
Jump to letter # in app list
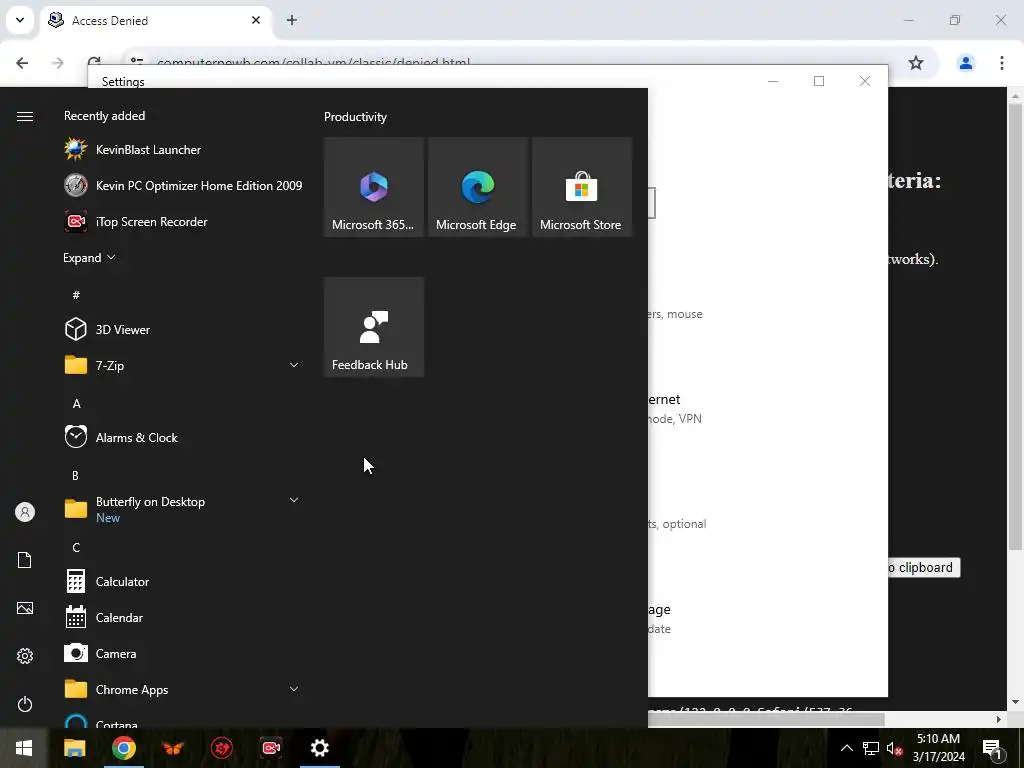pos(76,295)
